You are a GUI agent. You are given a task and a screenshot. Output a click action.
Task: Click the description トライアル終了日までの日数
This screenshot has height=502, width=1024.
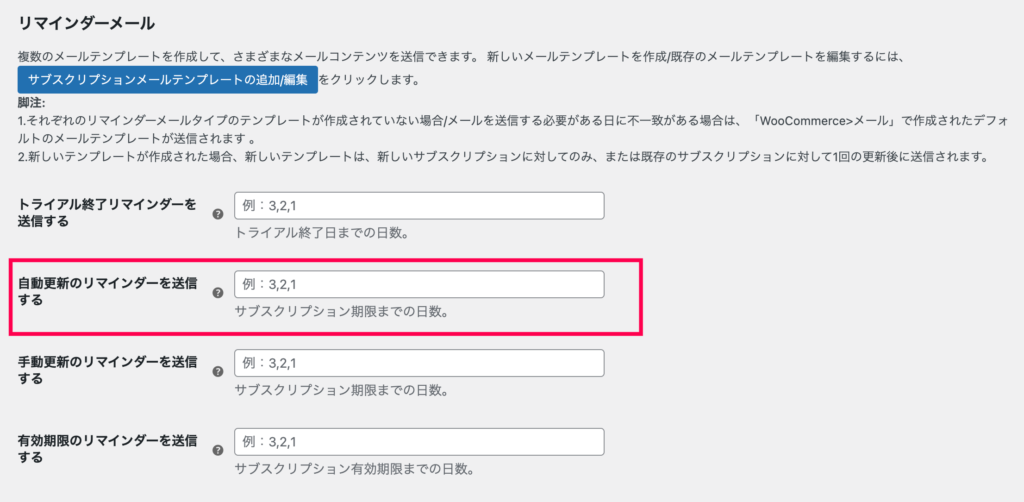322,233
